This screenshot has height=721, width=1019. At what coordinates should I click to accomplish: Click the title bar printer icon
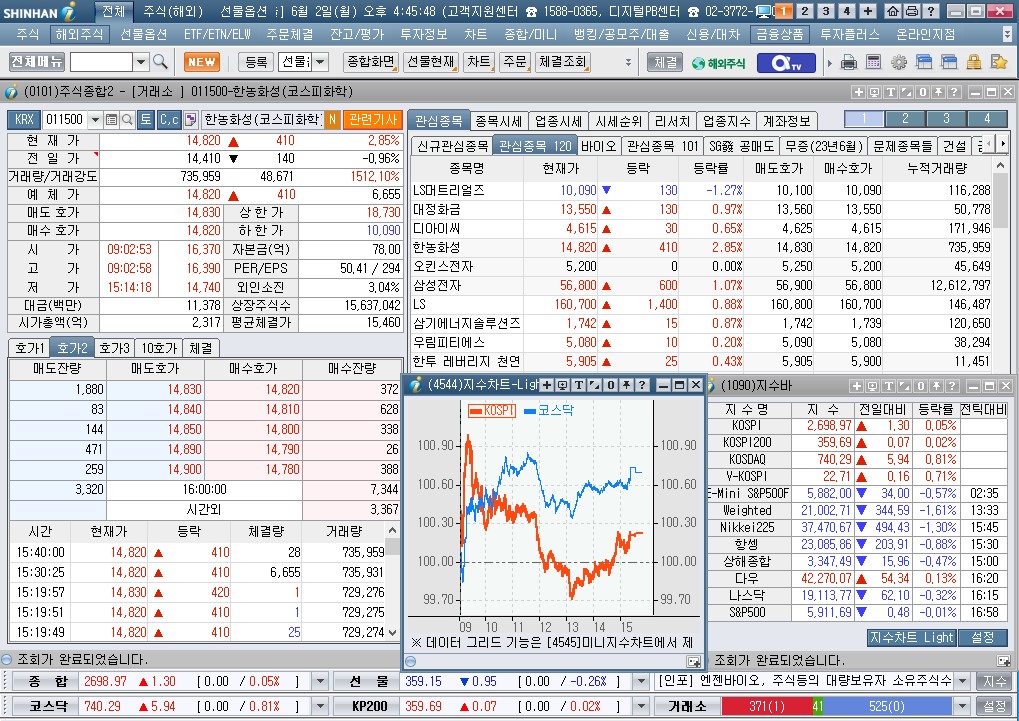[912, 10]
